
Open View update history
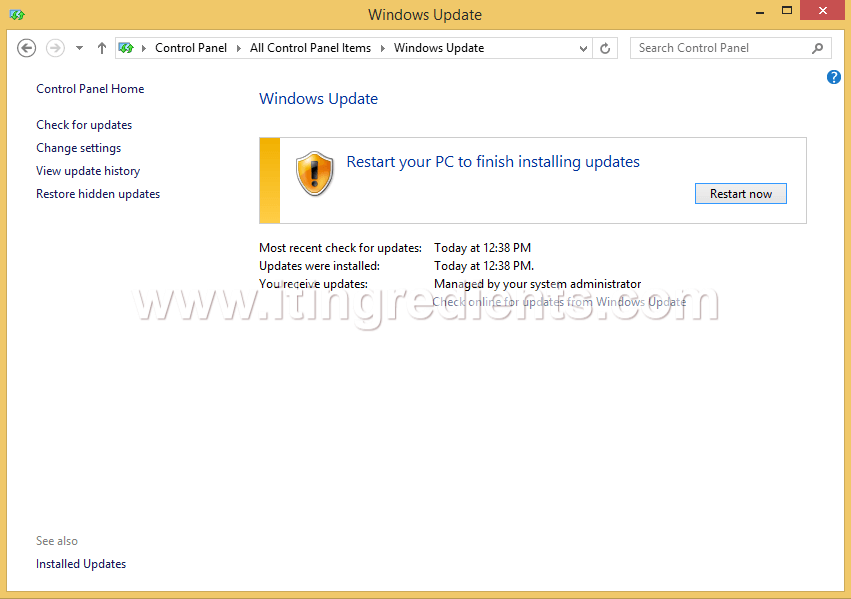tap(87, 170)
